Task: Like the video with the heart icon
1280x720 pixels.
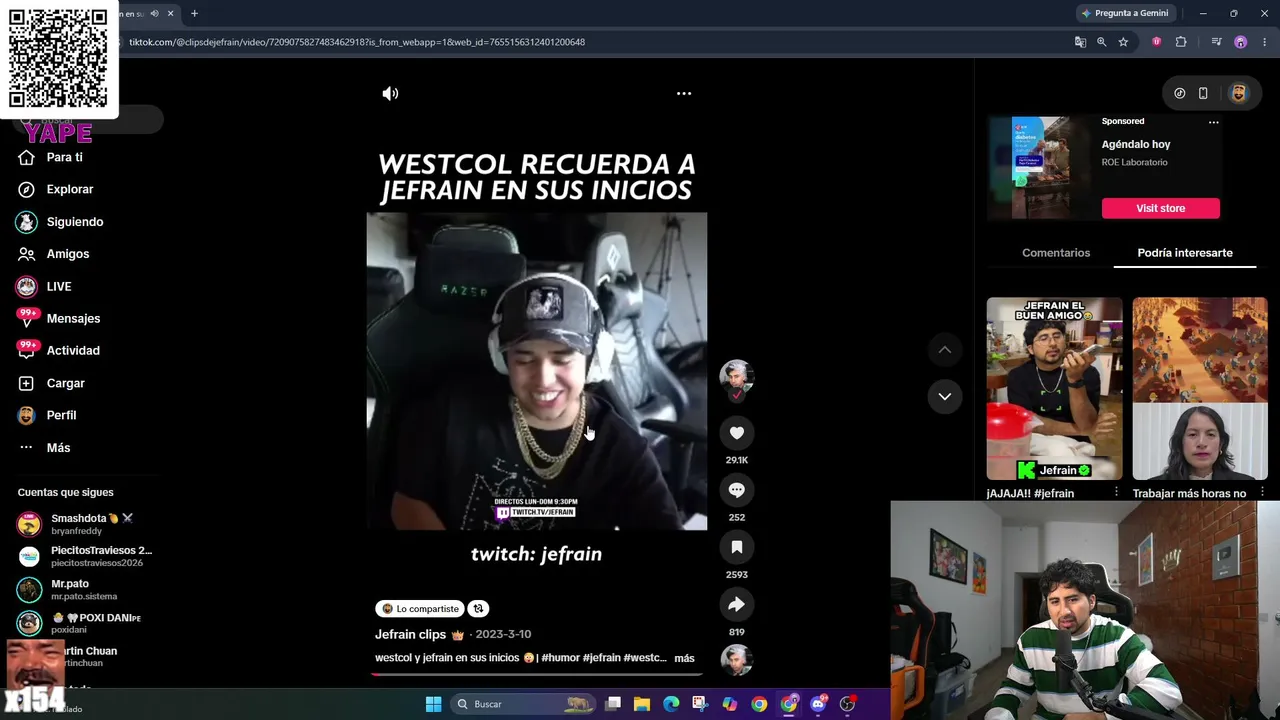Action: 737,433
